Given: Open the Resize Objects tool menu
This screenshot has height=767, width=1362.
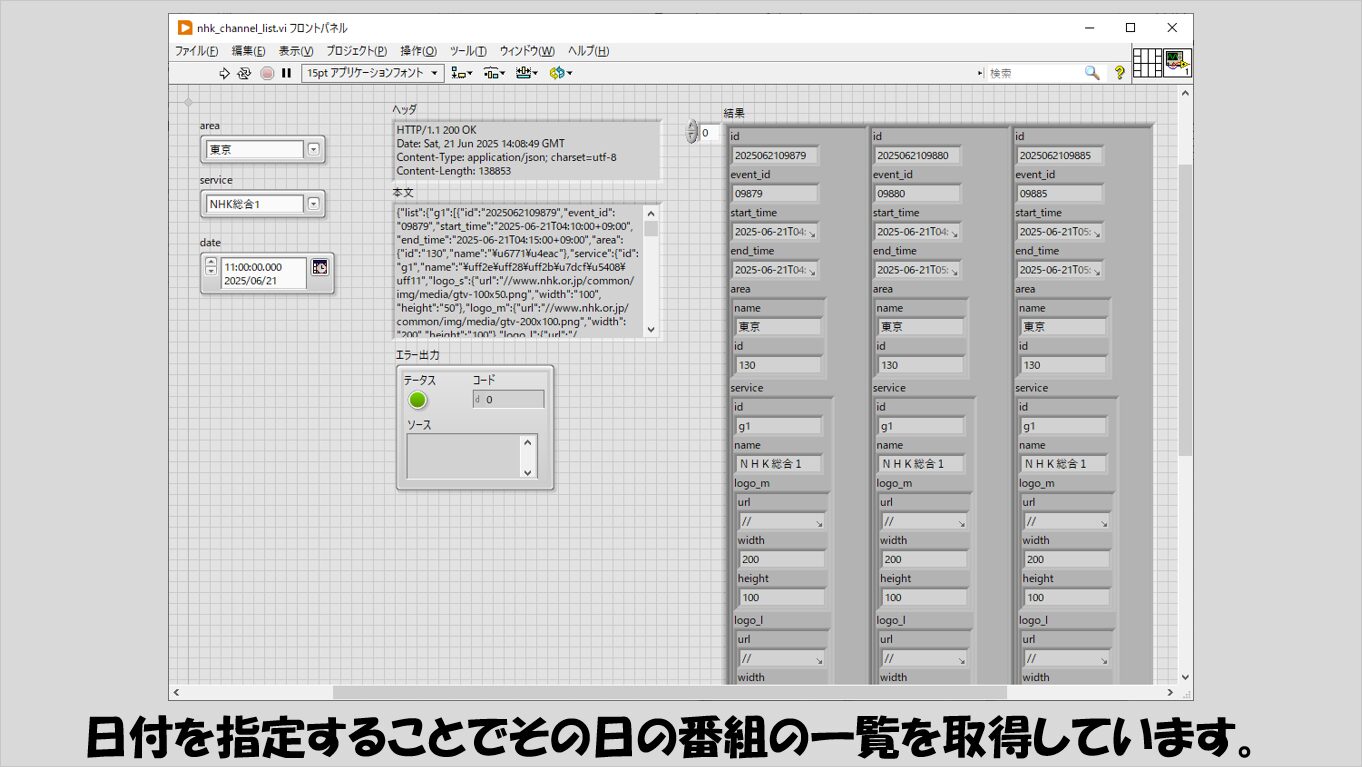Looking at the screenshot, I should pyautogui.click(x=527, y=73).
